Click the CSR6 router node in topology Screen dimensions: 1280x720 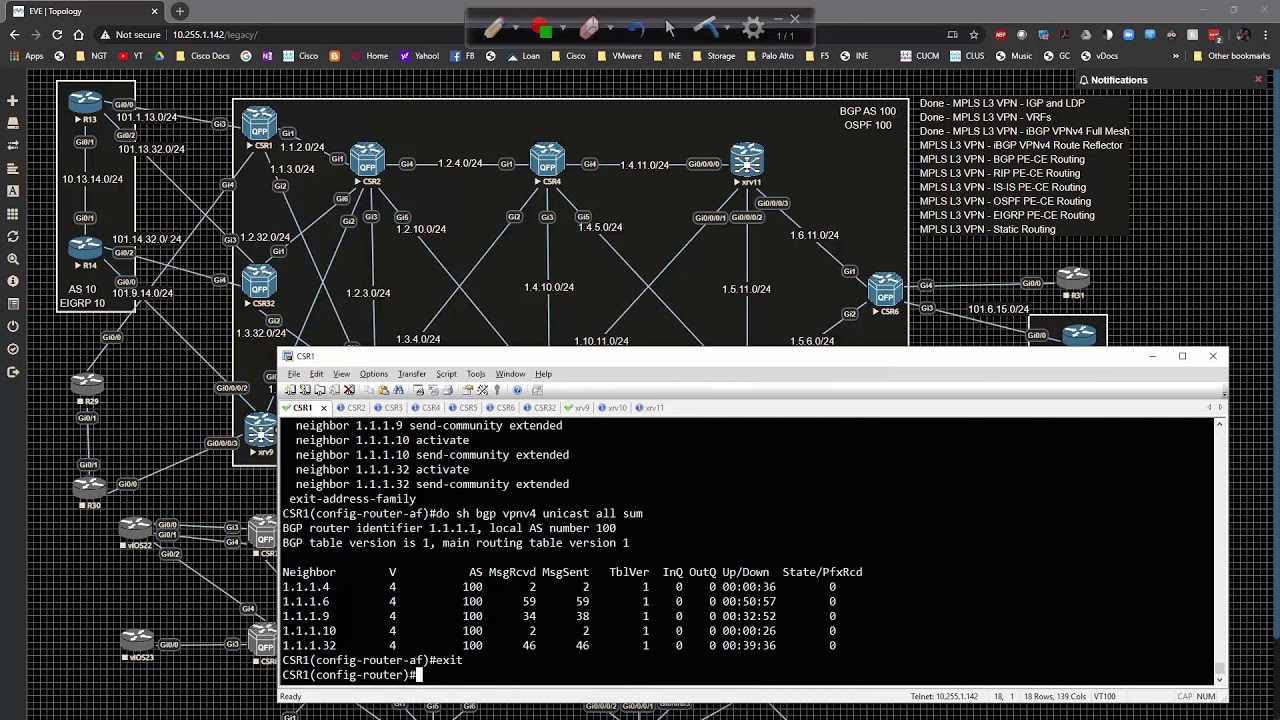point(886,289)
